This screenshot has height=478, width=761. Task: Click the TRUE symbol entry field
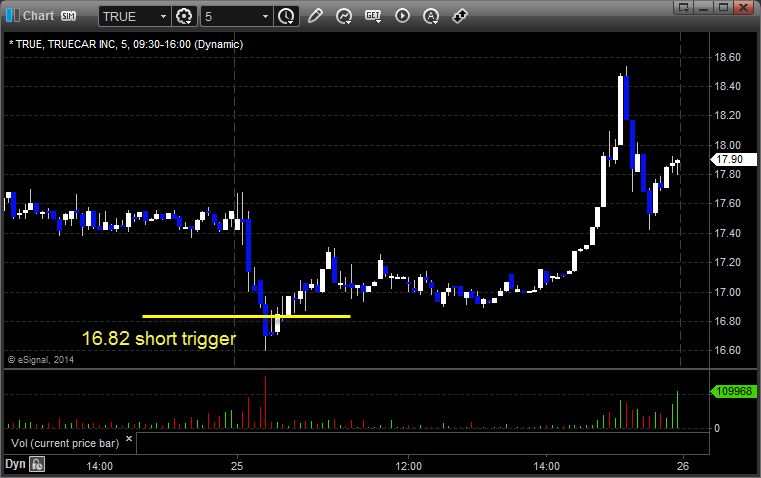pyautogui.click(x=128, y=16)
